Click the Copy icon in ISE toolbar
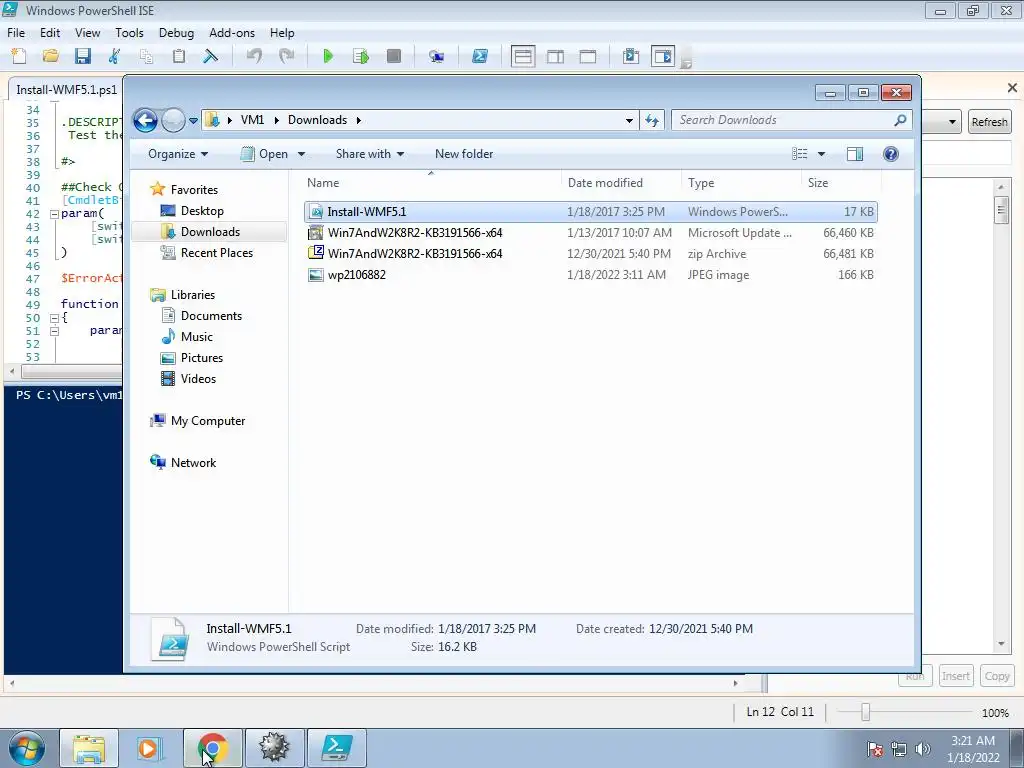 [x=146, y=56]
